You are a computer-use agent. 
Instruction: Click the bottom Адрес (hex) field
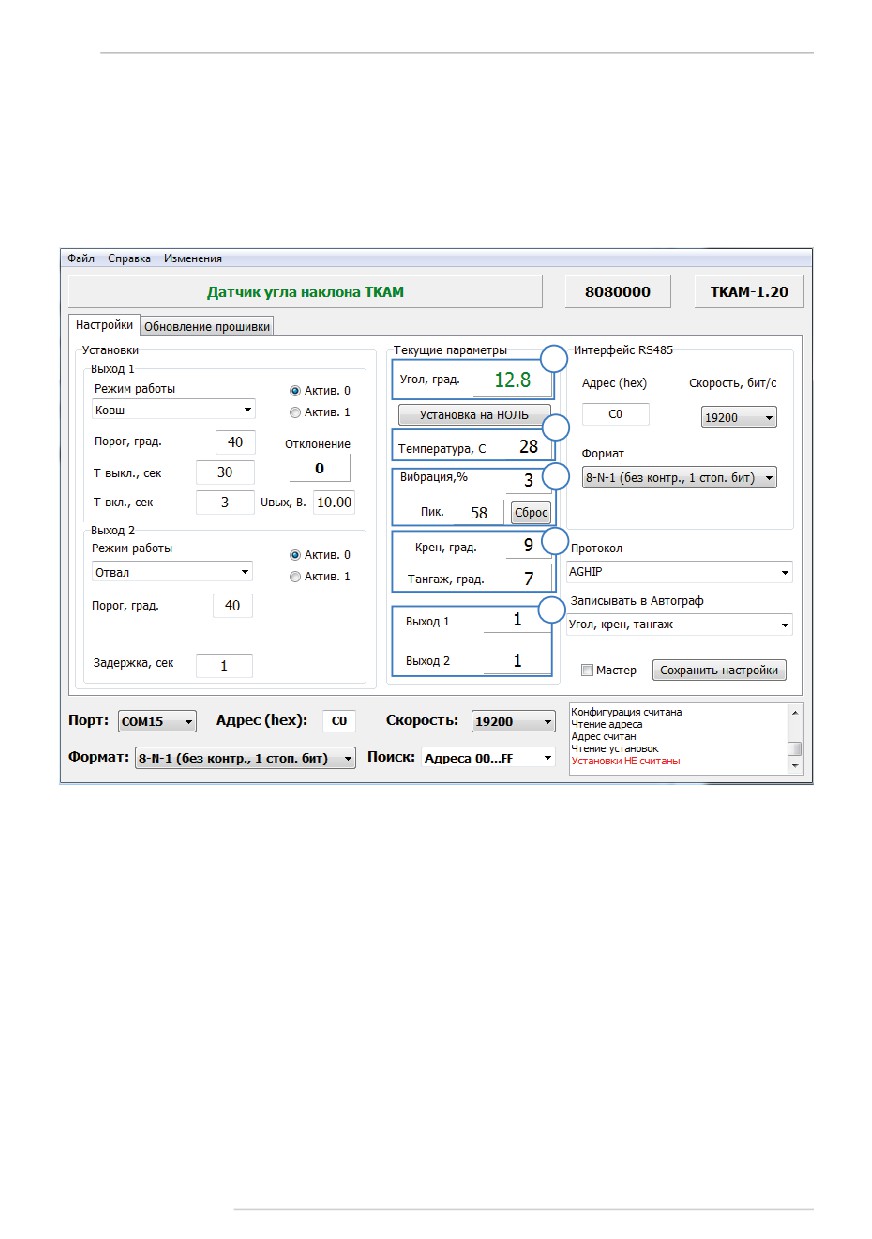tap(339, 720)
